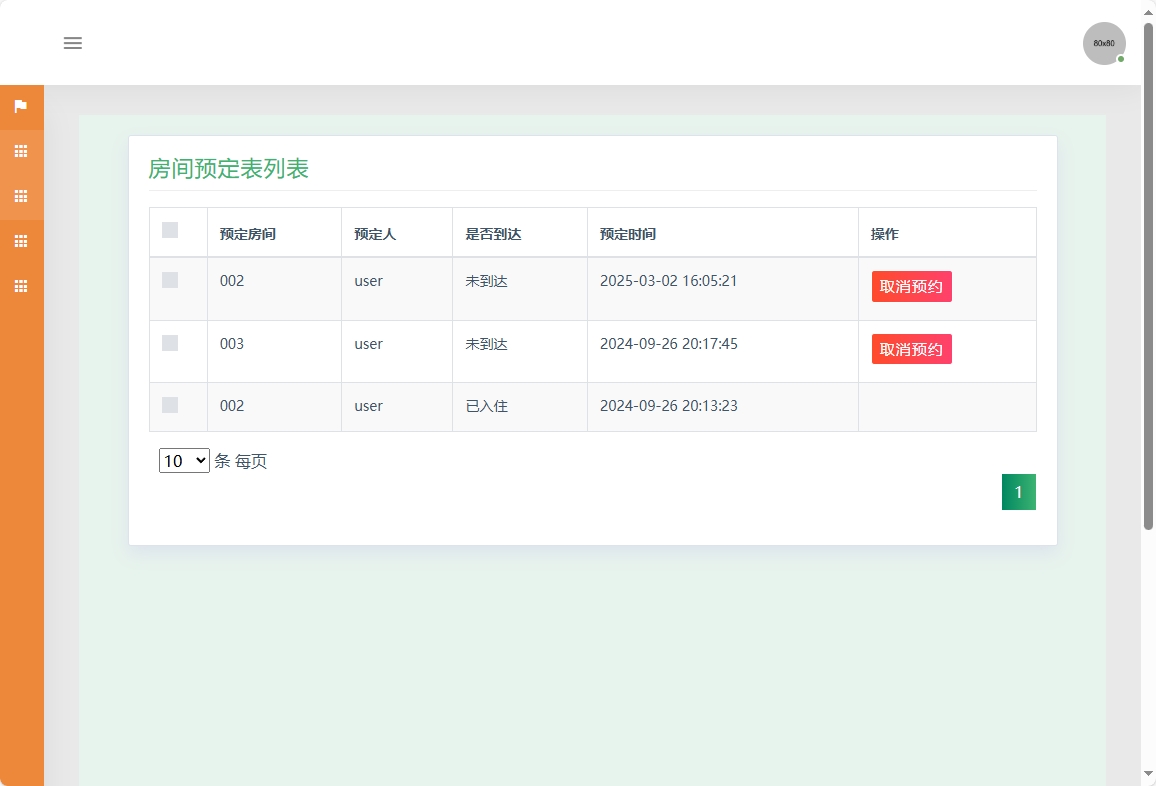The width and height of the screenshot is (1156, 786).
Task: Check the 已入住 room 002 row
Action: click(x=169, y=405)
